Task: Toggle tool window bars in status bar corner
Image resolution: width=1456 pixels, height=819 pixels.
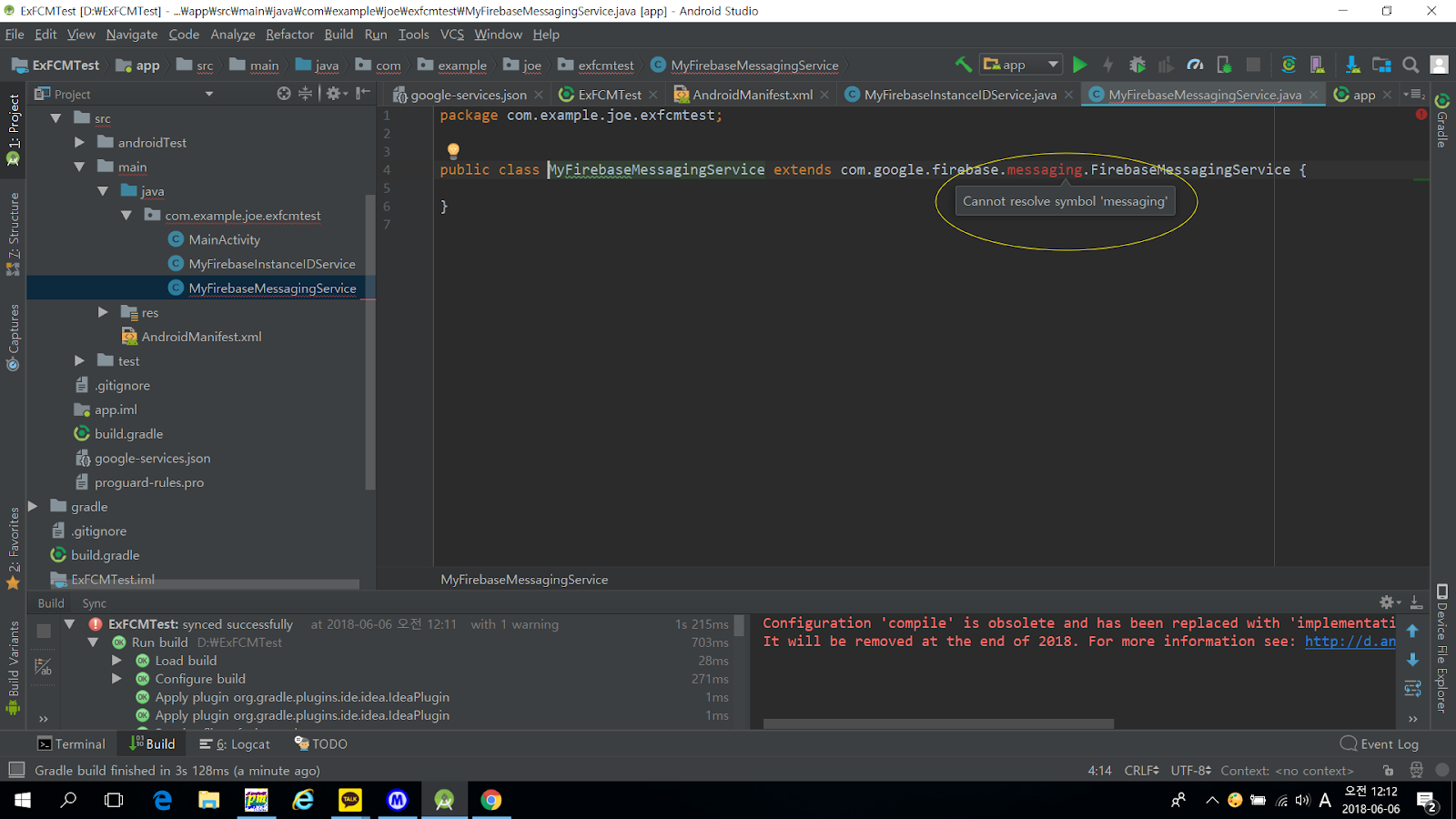Action: click(16, 770)
